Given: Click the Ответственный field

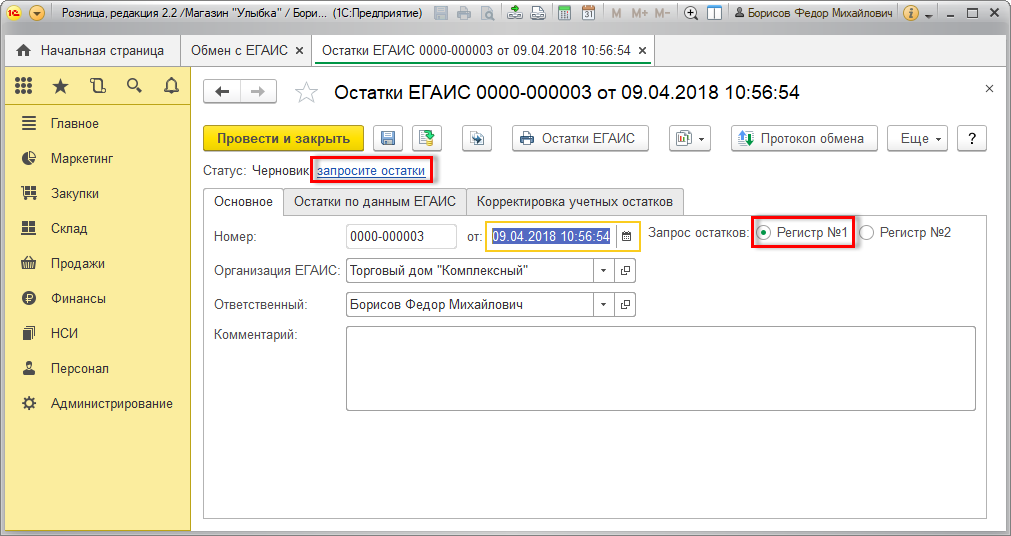Looking at the screenshot, I should coord(469,304).
